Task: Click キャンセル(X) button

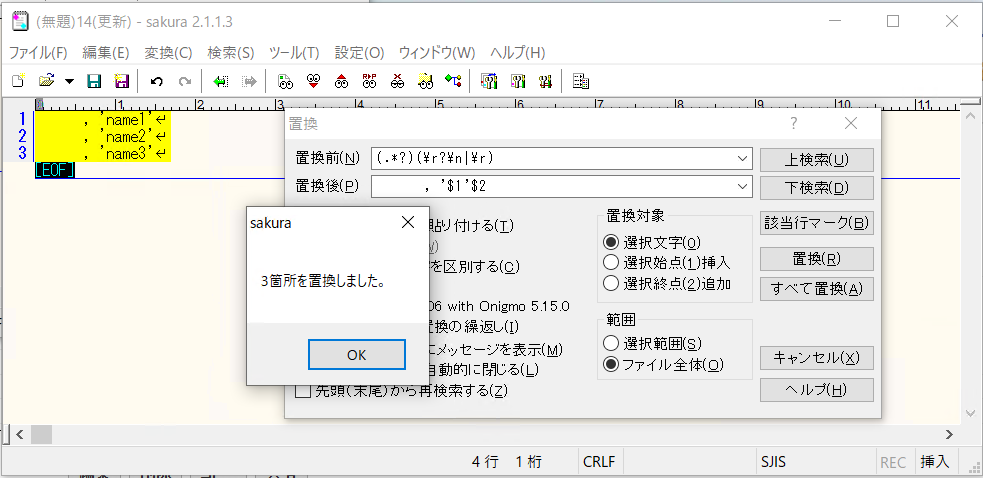Action: tap(816, 358)
